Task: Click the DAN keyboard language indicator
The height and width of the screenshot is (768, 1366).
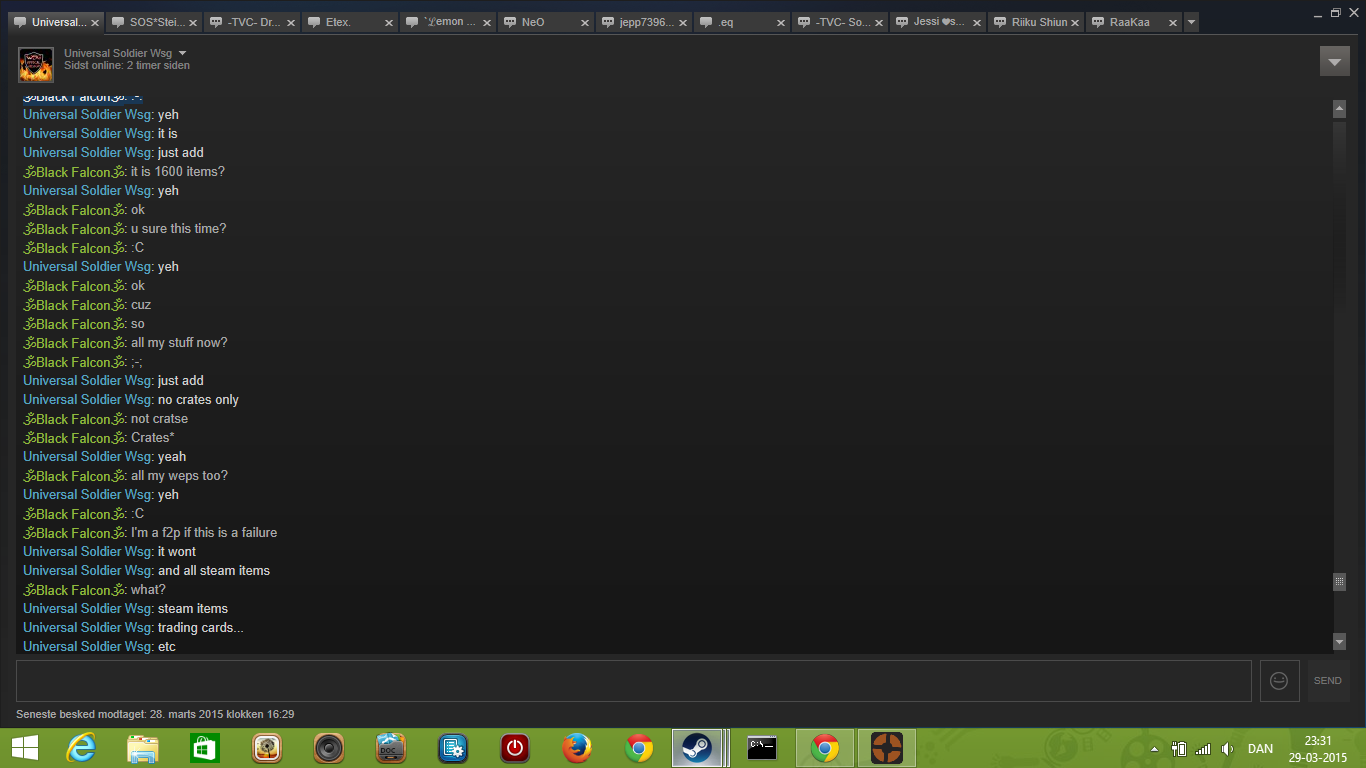Action: (x=1260, y=749)
